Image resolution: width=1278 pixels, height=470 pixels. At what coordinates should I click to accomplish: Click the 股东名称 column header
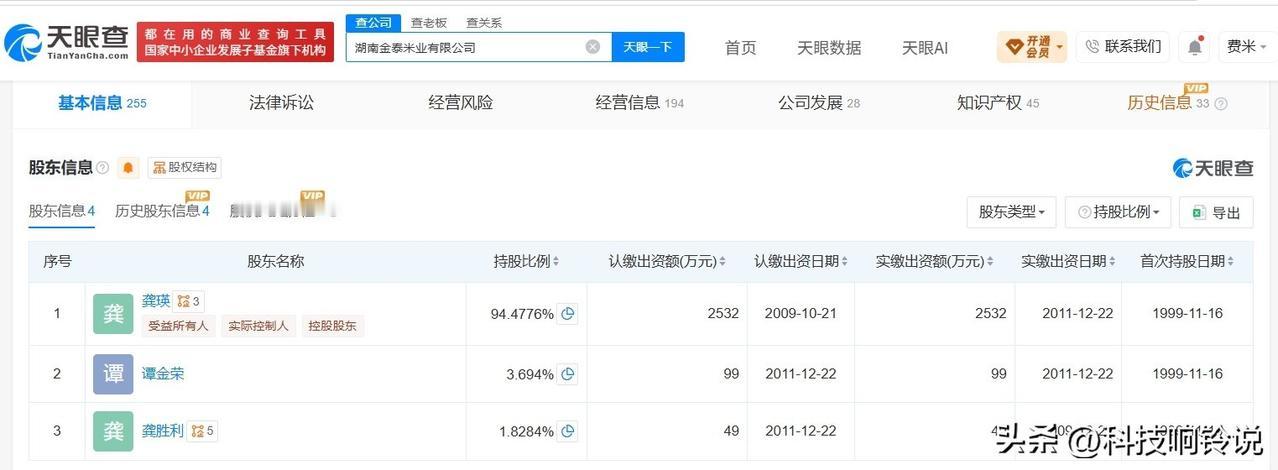point(276,261)
